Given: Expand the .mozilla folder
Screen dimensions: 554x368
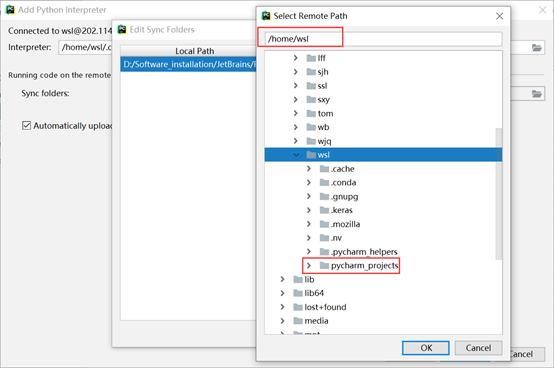Looking at the screenshot, I should [309, 224].
